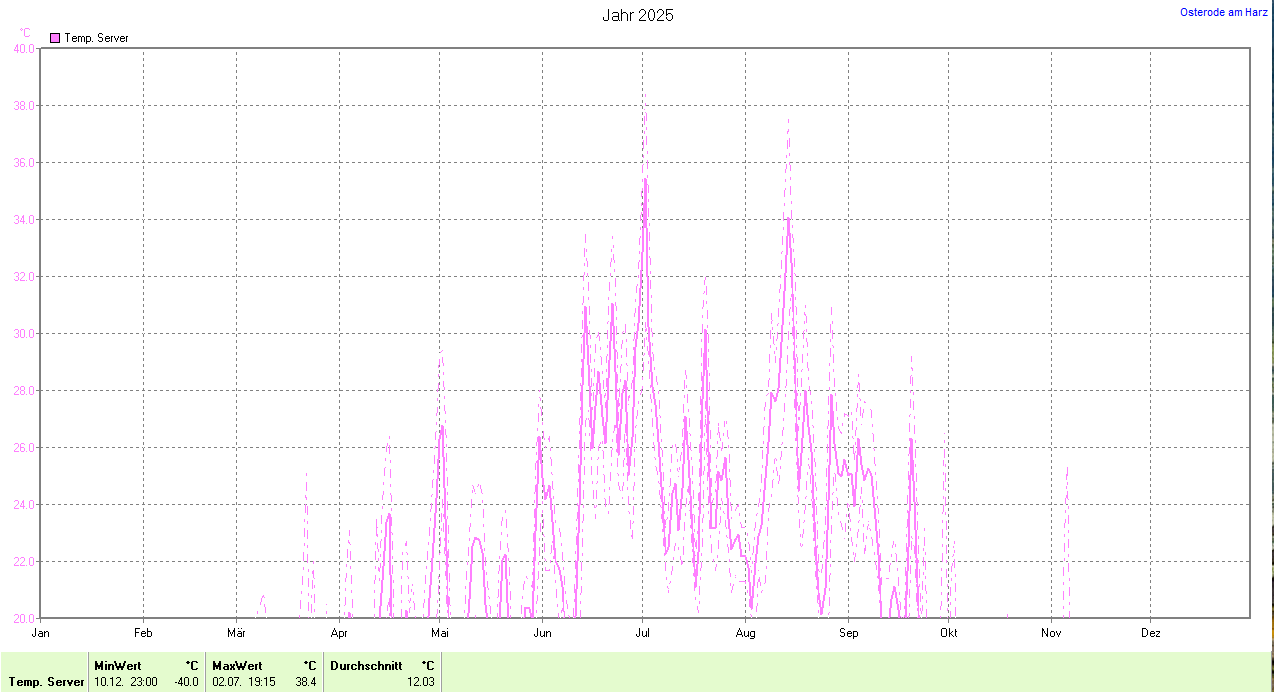The width and height of the screenshot is (1274, 692).
Task: Select the 30.0 temperature axis label
Action: [23, 333]
